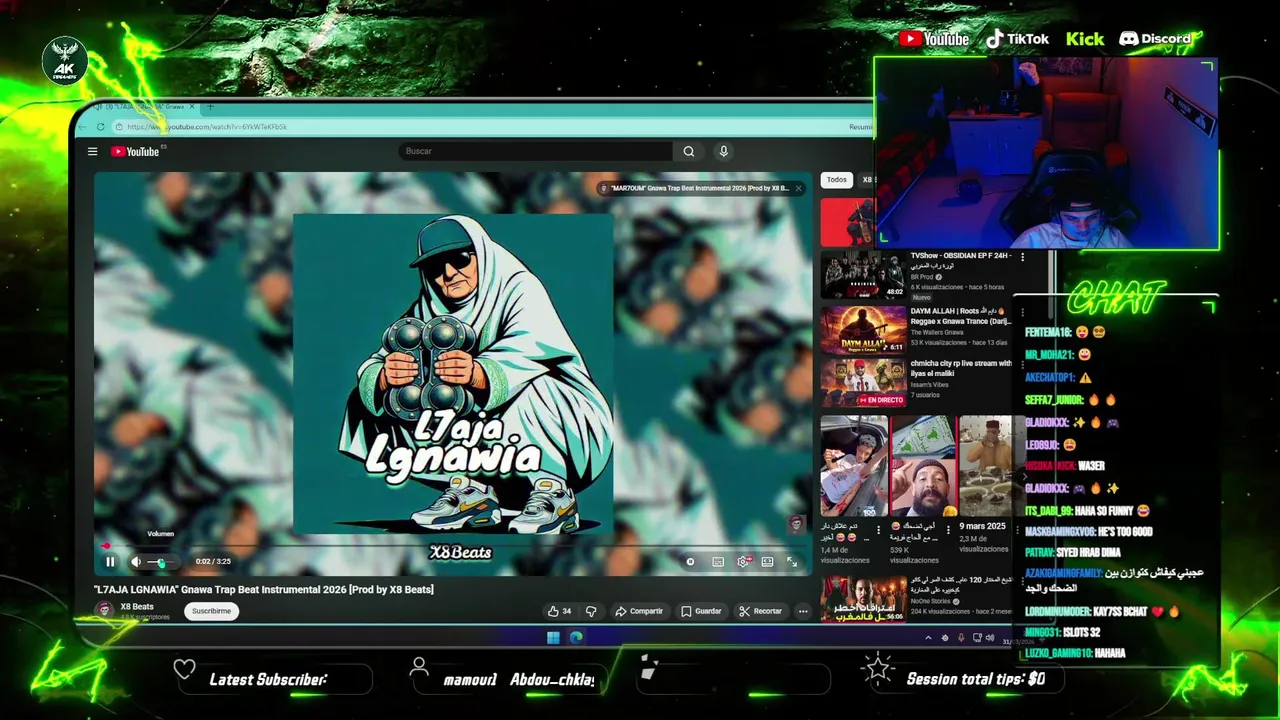Click the Kick logo in overlay
This screenshot has width=1280, height=720.
[x=1085, y=39]
